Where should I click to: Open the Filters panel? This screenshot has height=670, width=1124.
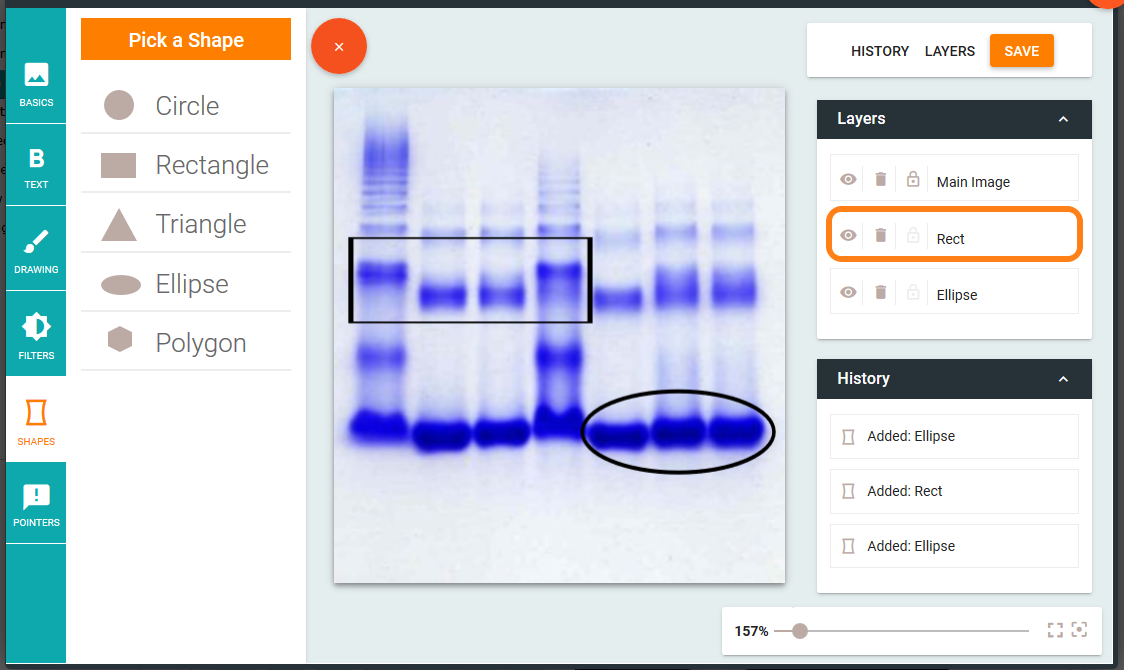pos(36,335)
